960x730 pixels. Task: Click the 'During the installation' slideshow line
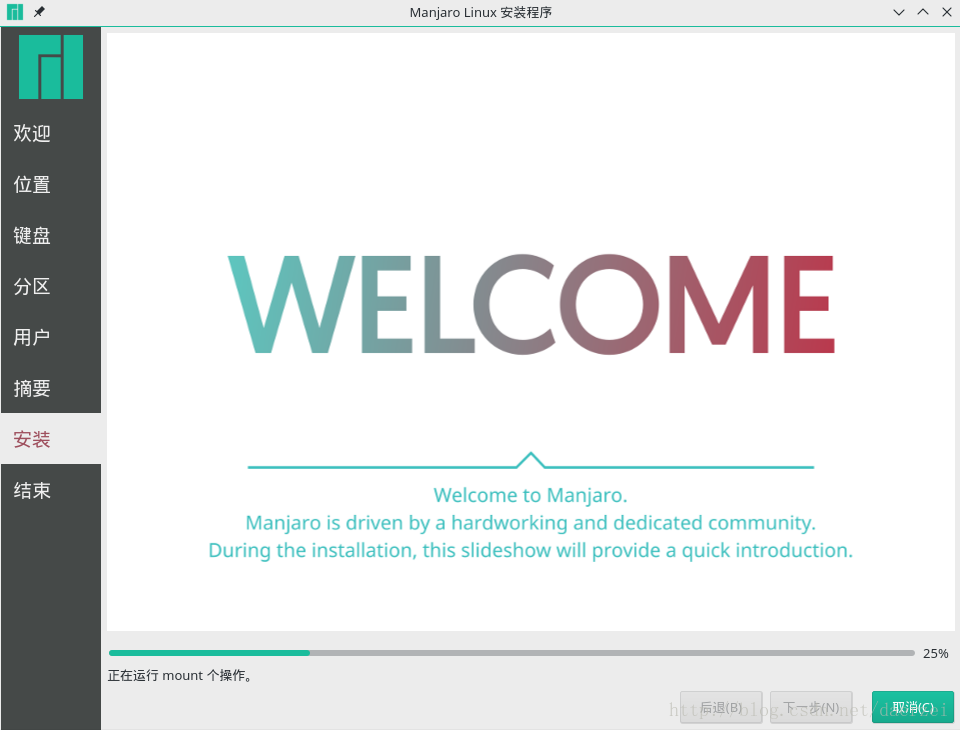click(x=530, y=550)
